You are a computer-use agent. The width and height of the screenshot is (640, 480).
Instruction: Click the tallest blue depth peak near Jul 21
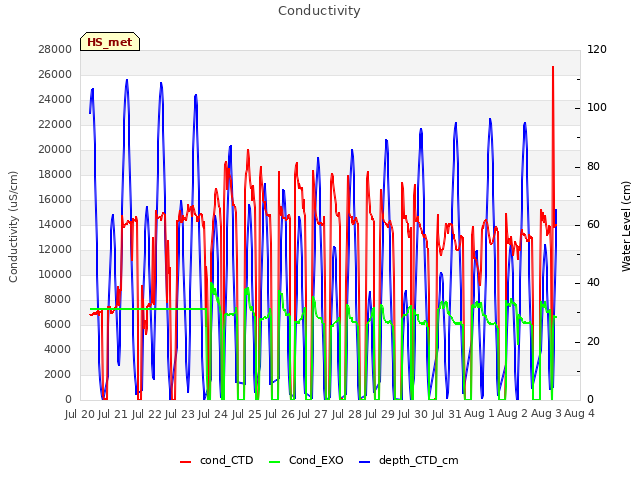pyautogui.click(x=127, y=80)
